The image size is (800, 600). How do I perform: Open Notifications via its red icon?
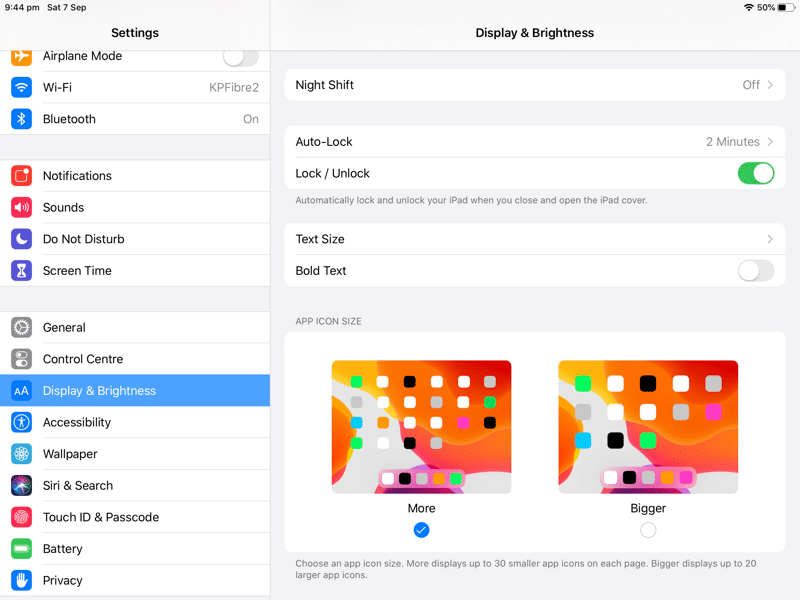click(22, 176)
